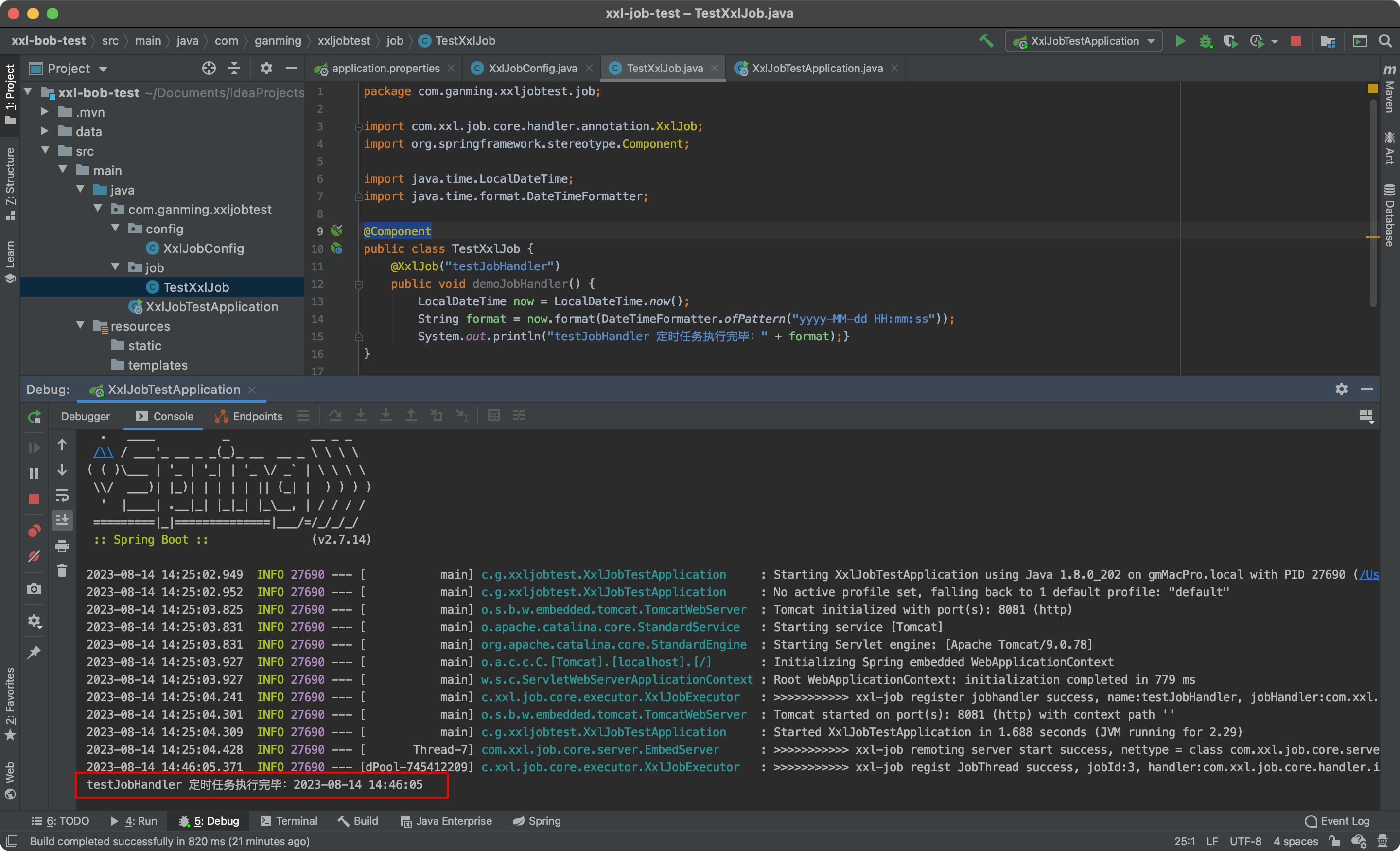Select XxlJobTestApplication in project tree
The height and width of the screenshot is (851, 1400).
pos(211,306)
